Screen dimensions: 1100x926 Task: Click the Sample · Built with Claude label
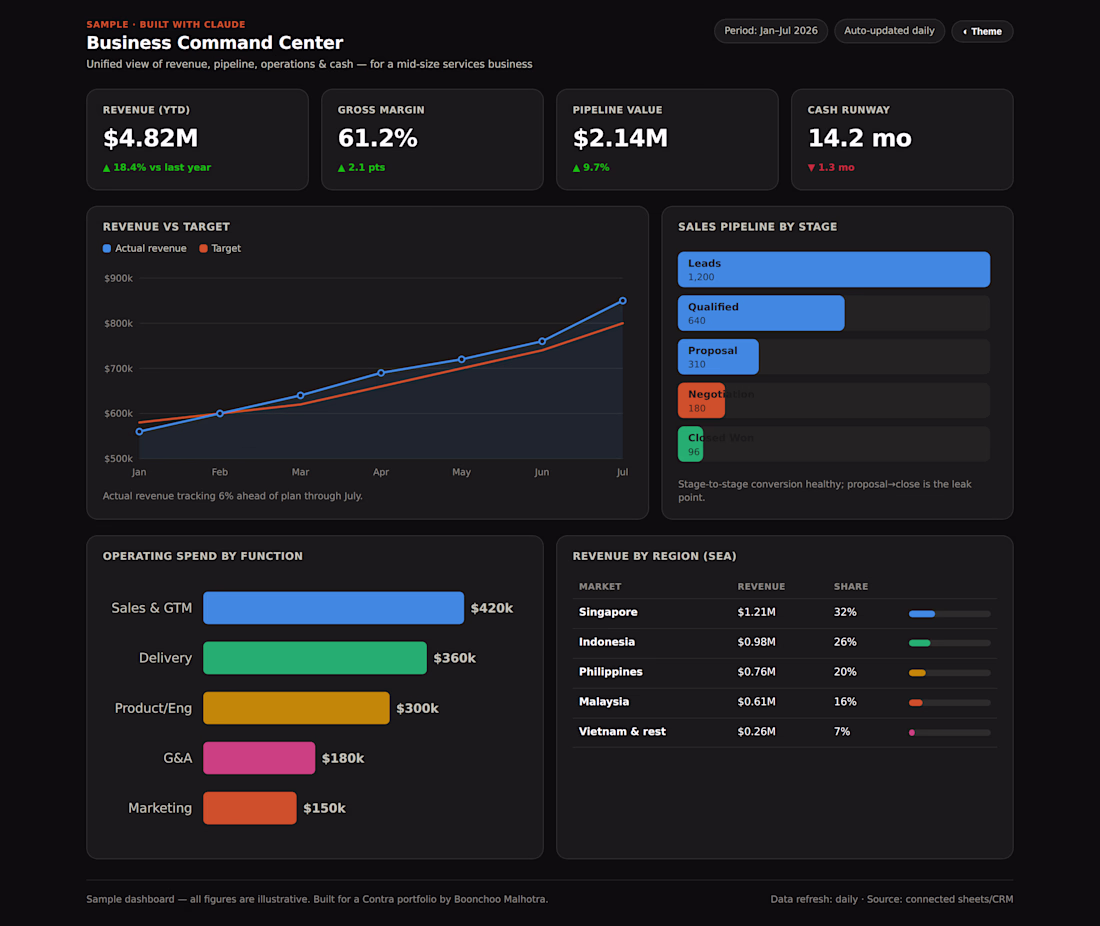pyautogui.click(x=166, y=25)
